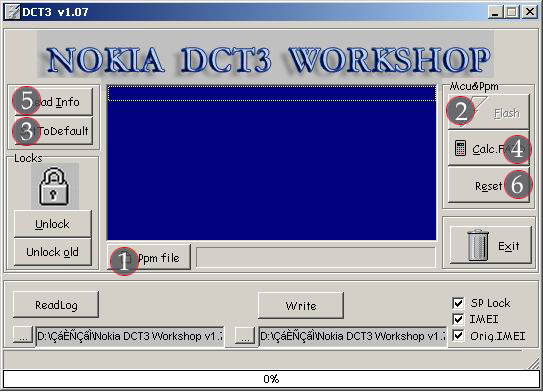The width and height of the screenshot is (543, 392).
Task: Disable the Orig.IMEI checkbox
Action: click(458, 335)
